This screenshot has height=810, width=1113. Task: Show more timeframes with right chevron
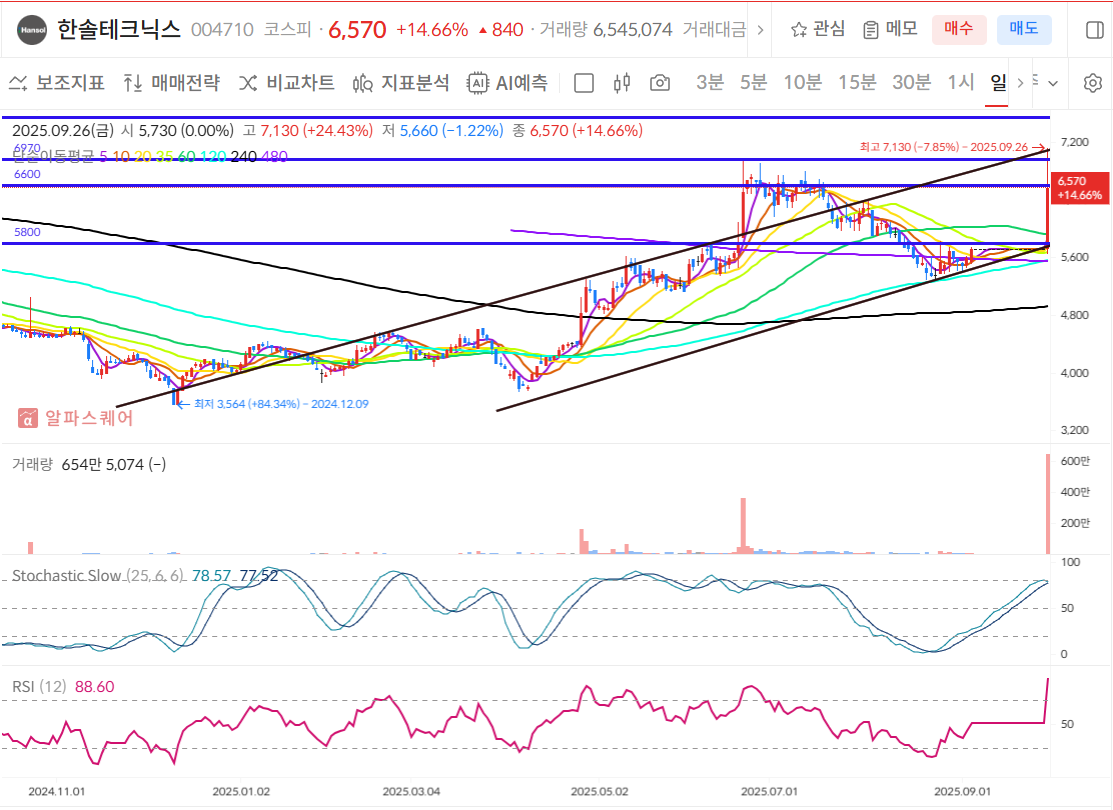point(1020,83)
